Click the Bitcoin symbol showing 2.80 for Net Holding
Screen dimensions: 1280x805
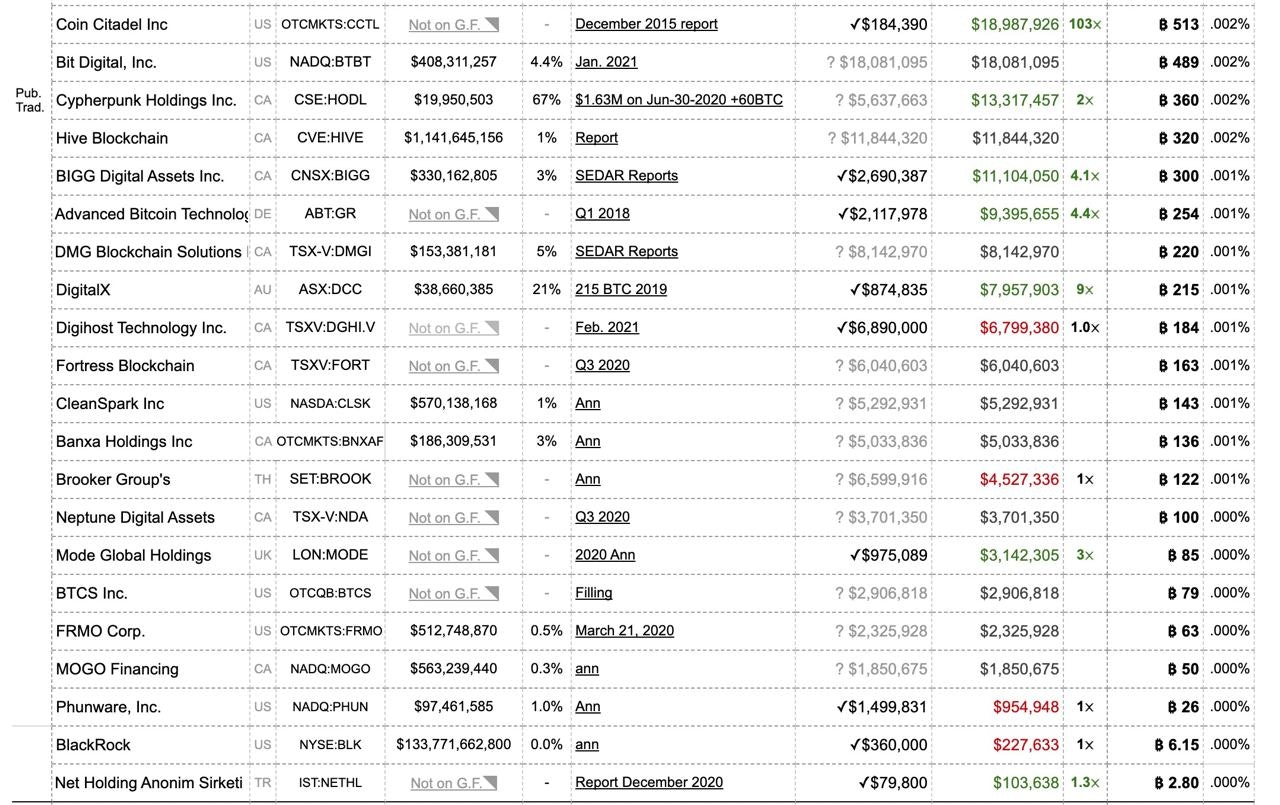click(1158, 782)
